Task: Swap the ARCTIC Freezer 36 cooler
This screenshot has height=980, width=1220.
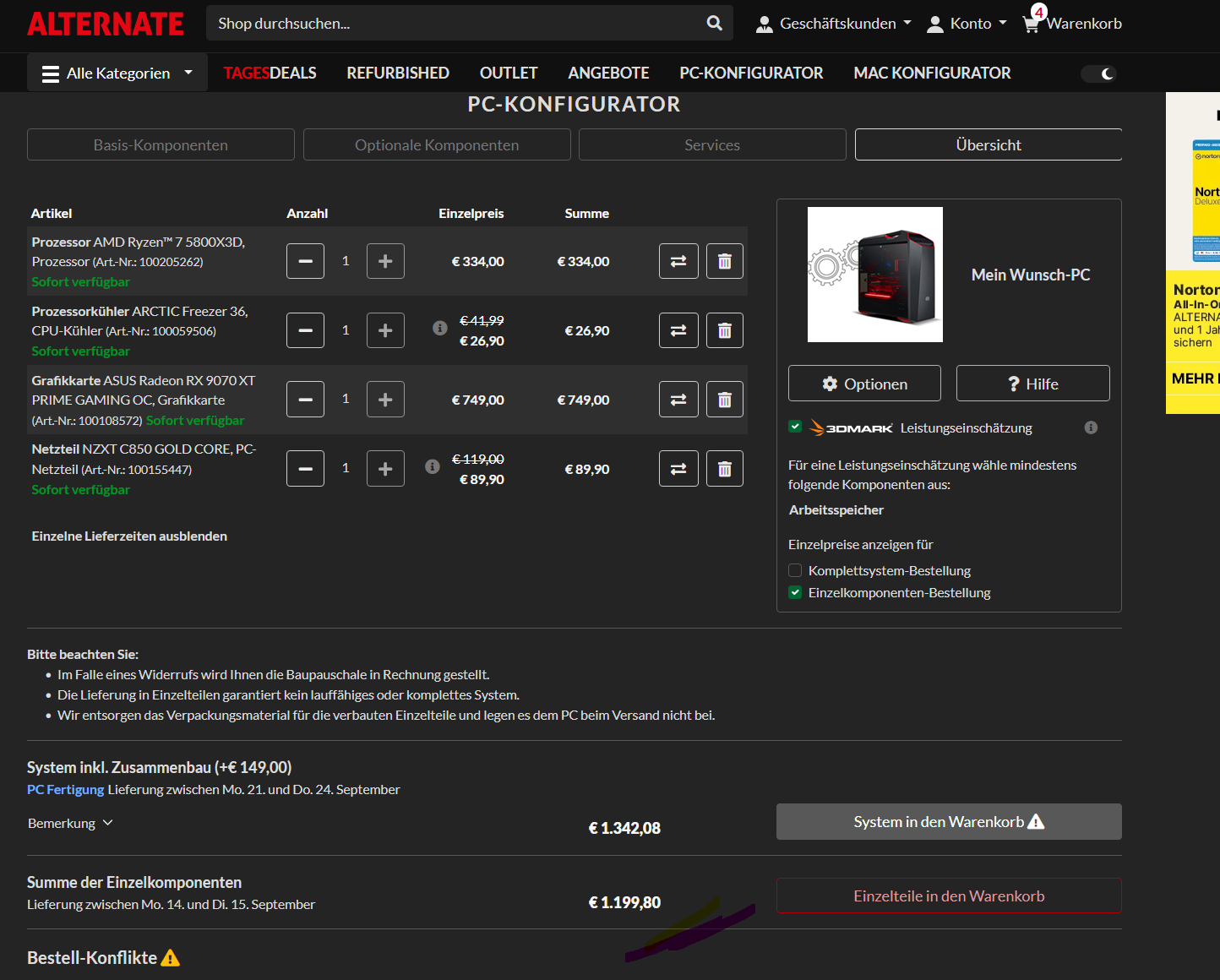Action: click(x=678, y=330)
